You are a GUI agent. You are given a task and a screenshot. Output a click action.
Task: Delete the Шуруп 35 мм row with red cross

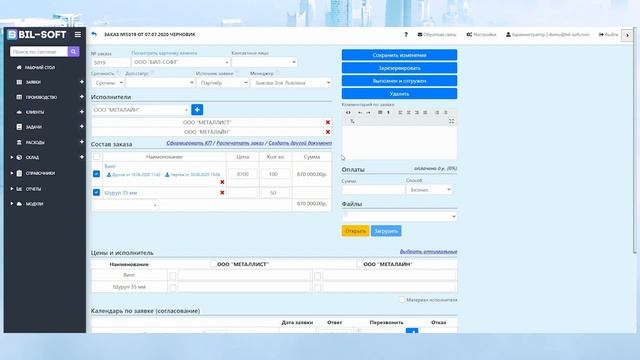click(x=222, y=193)
